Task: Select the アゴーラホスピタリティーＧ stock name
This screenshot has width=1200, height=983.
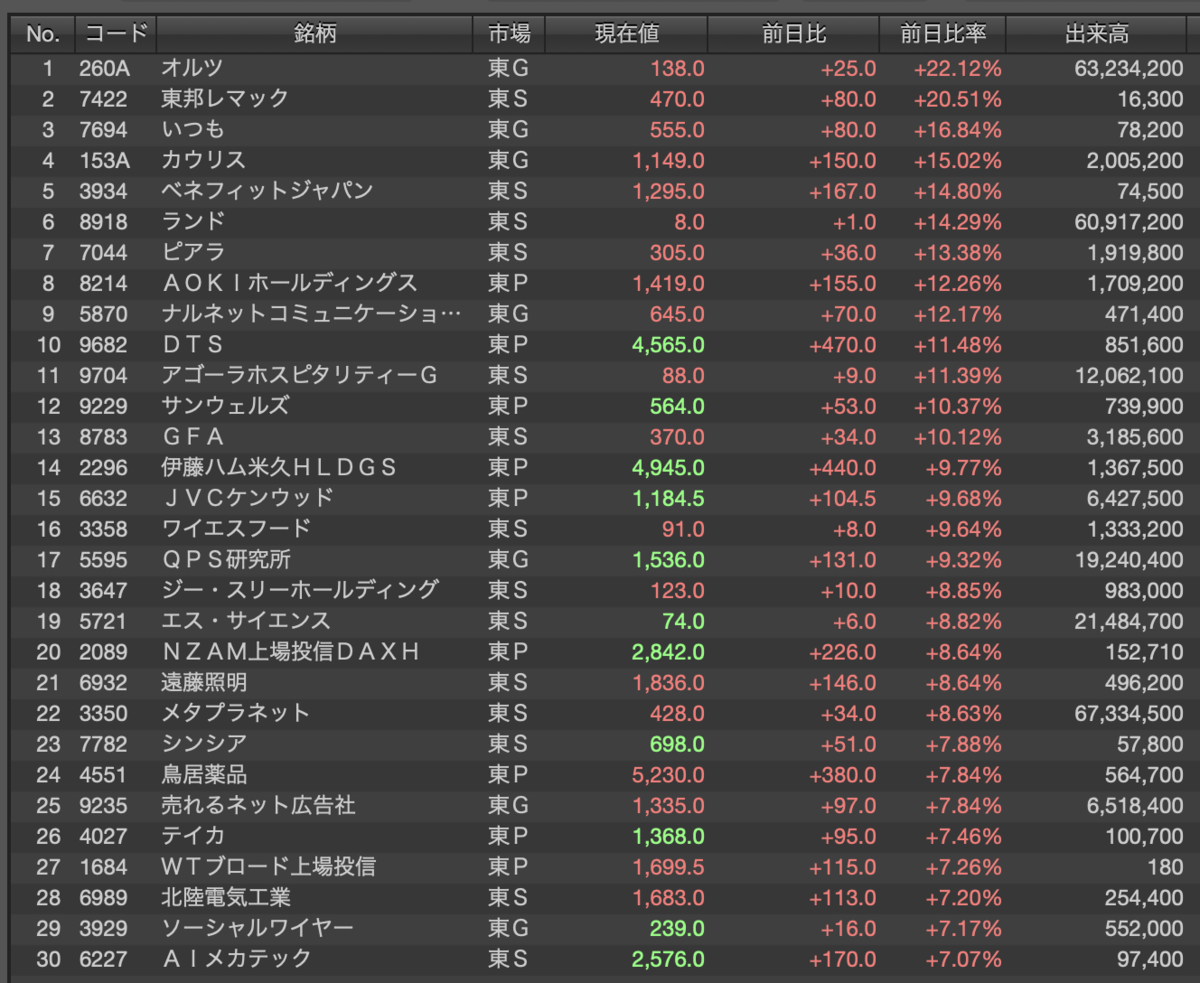Action: (299, 375)
